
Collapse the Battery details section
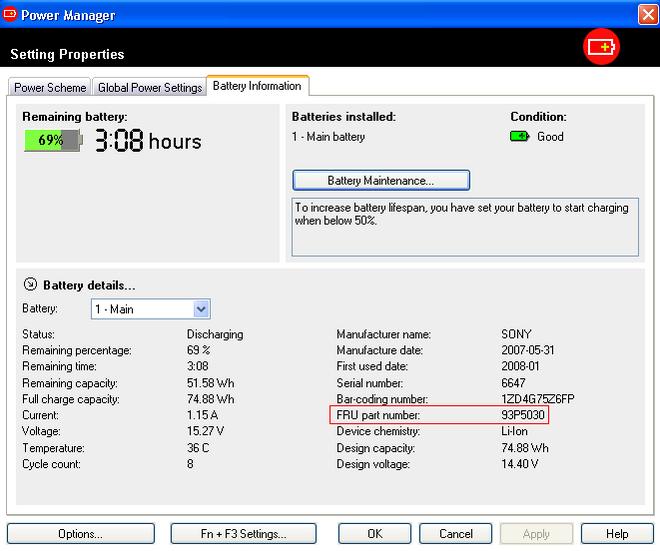[29, 285]
